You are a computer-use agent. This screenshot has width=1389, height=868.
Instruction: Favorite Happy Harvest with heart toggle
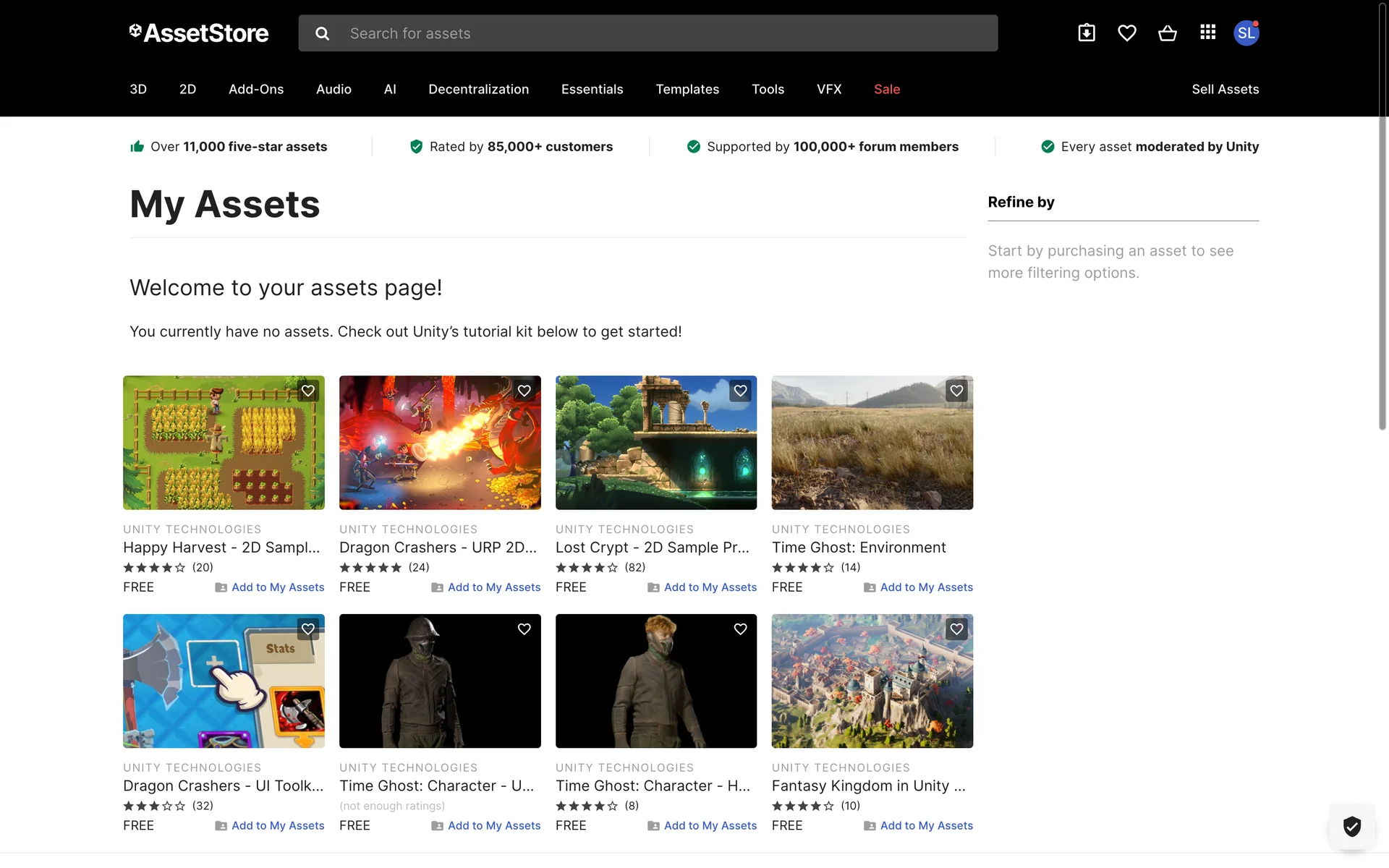click(x=308, y=391)
